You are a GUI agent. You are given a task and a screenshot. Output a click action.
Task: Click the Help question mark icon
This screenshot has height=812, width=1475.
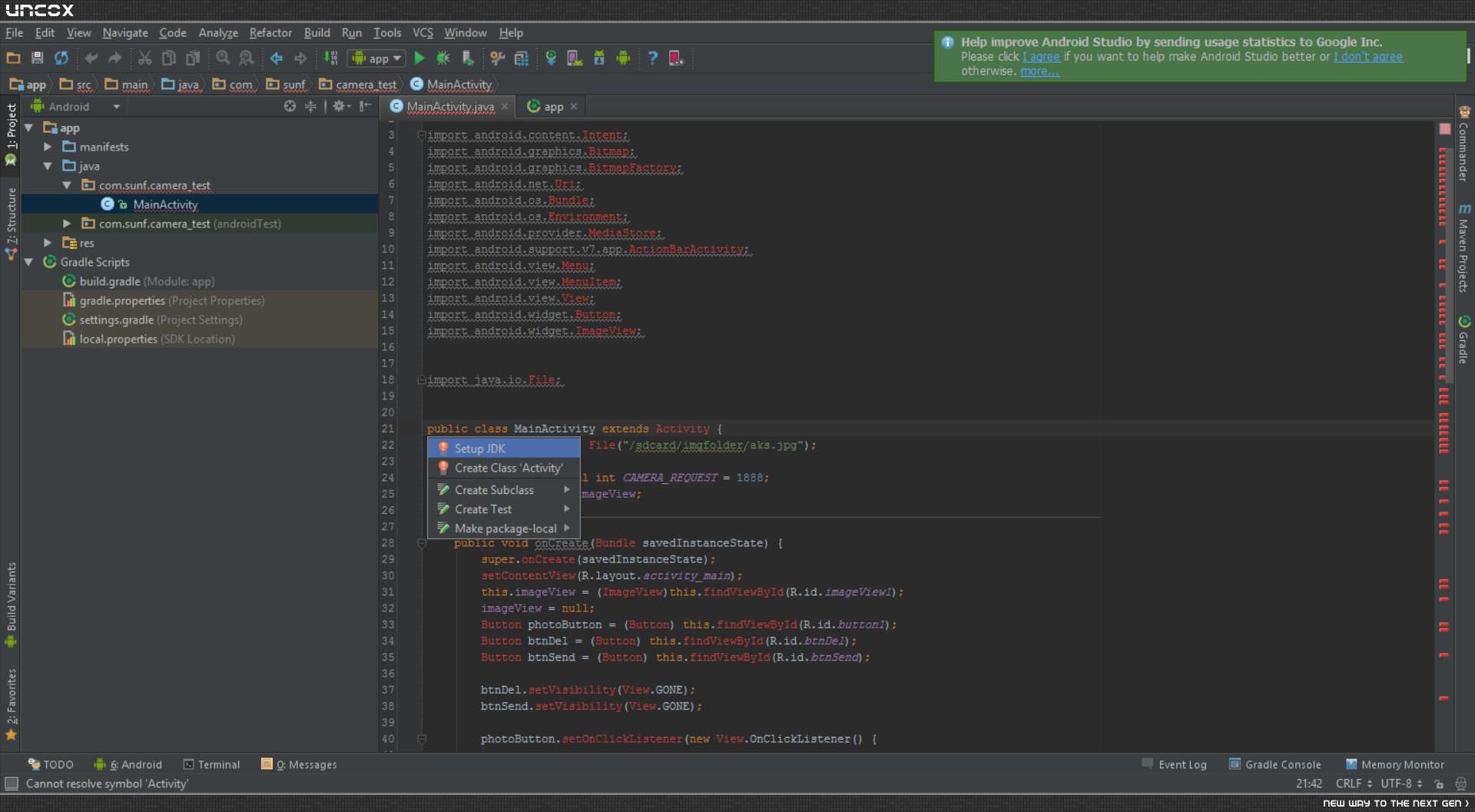[x=652, y=58]
